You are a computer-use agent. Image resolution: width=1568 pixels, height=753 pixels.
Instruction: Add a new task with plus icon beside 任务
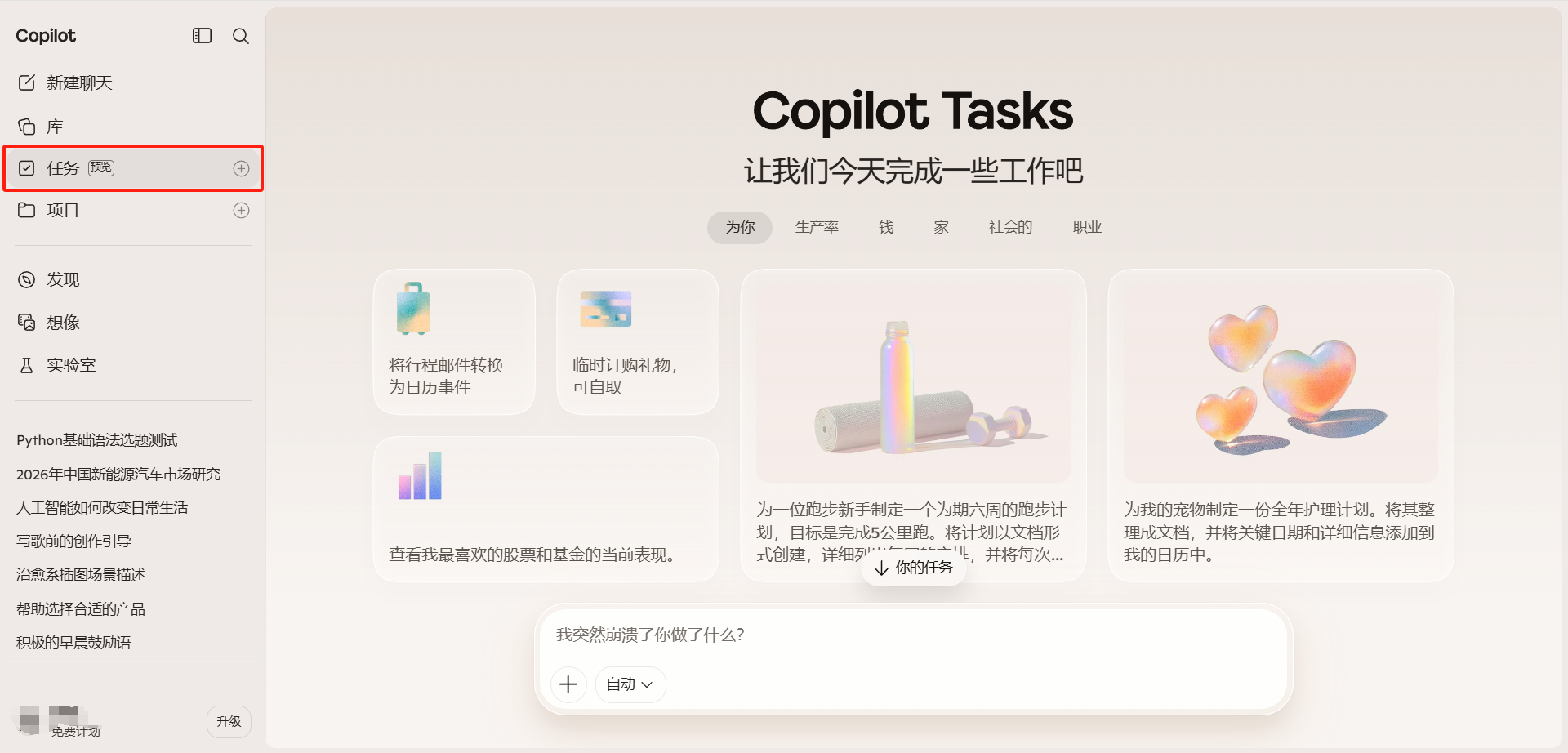[x=241, y=168]
